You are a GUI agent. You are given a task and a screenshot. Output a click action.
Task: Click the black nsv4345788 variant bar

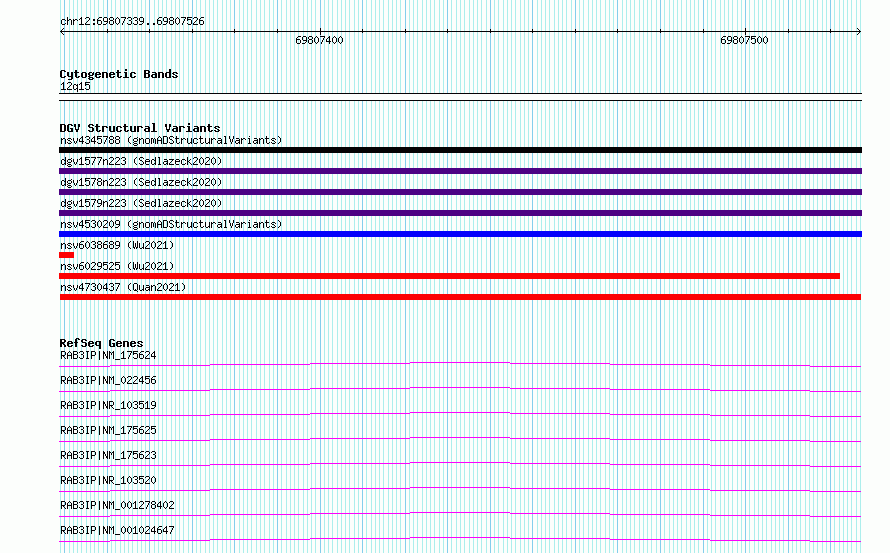(460, 150)
